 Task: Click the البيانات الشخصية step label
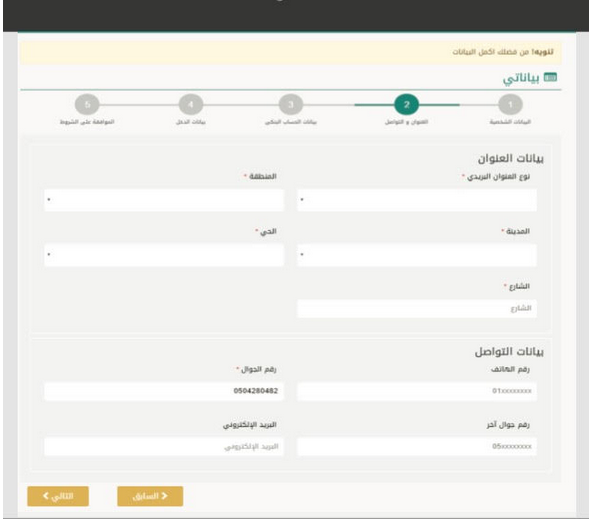[x=510, y=122]
